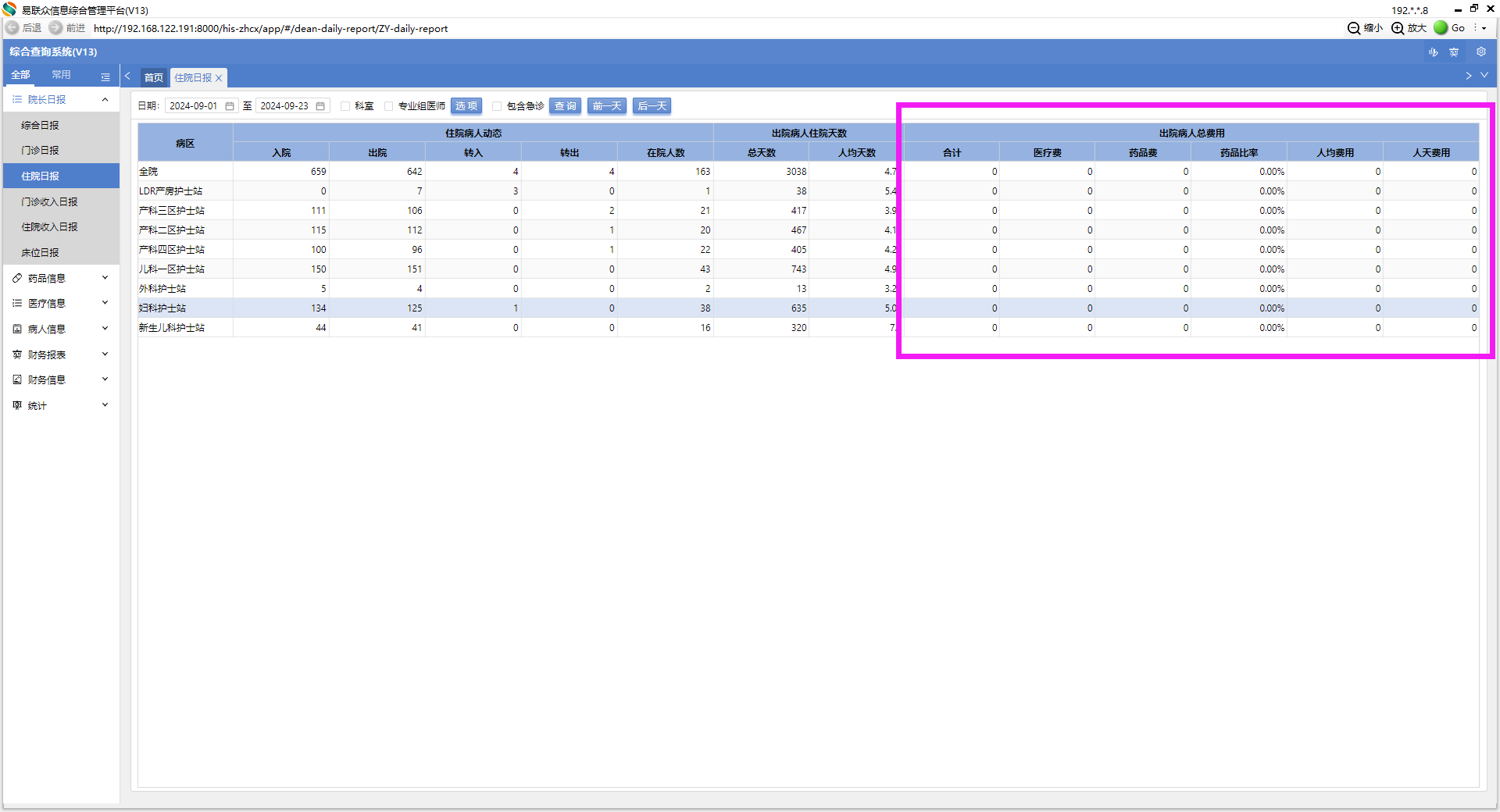Toggle the 专业组医师 checkbox
The image size is (1500, 812).
389,106
